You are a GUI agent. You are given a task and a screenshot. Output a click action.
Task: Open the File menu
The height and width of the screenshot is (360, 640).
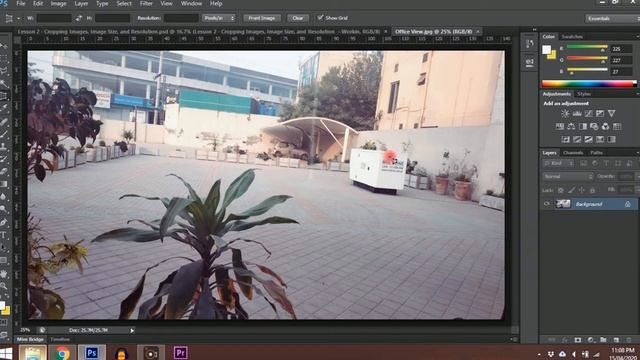20,4
